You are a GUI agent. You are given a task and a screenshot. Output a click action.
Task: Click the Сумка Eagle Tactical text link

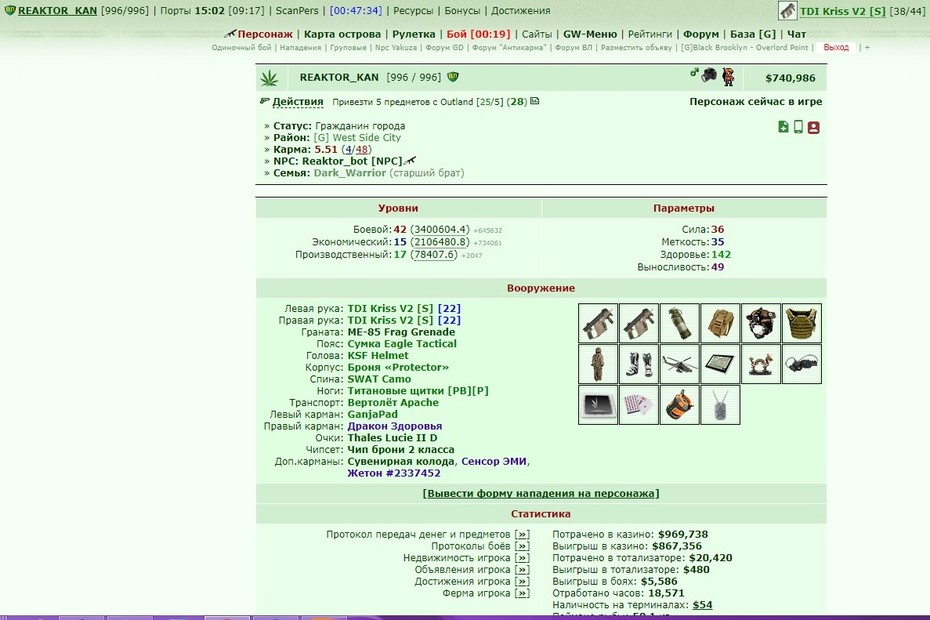[x=402, y=344]
